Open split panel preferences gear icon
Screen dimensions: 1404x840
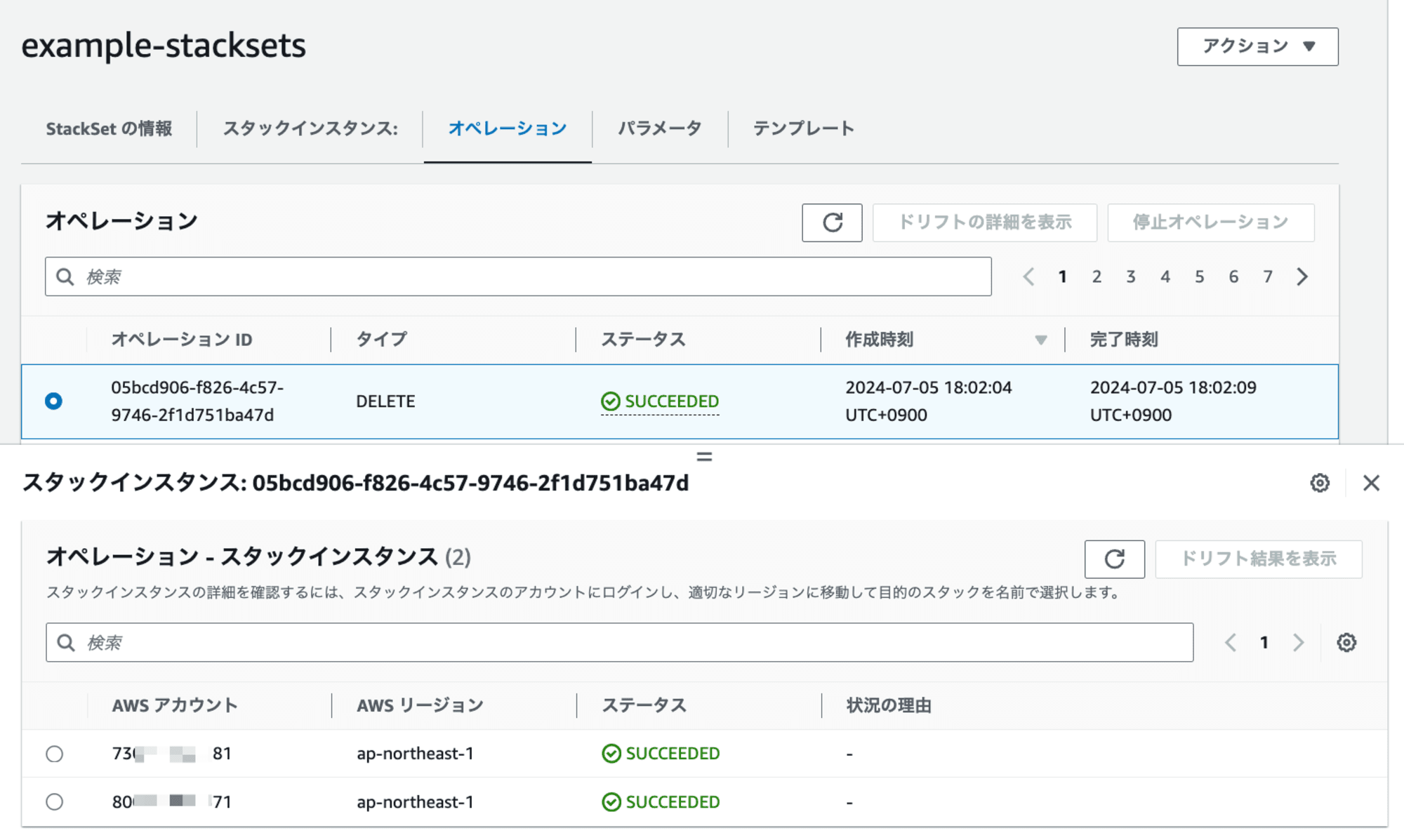click(x=1320, y=483)
